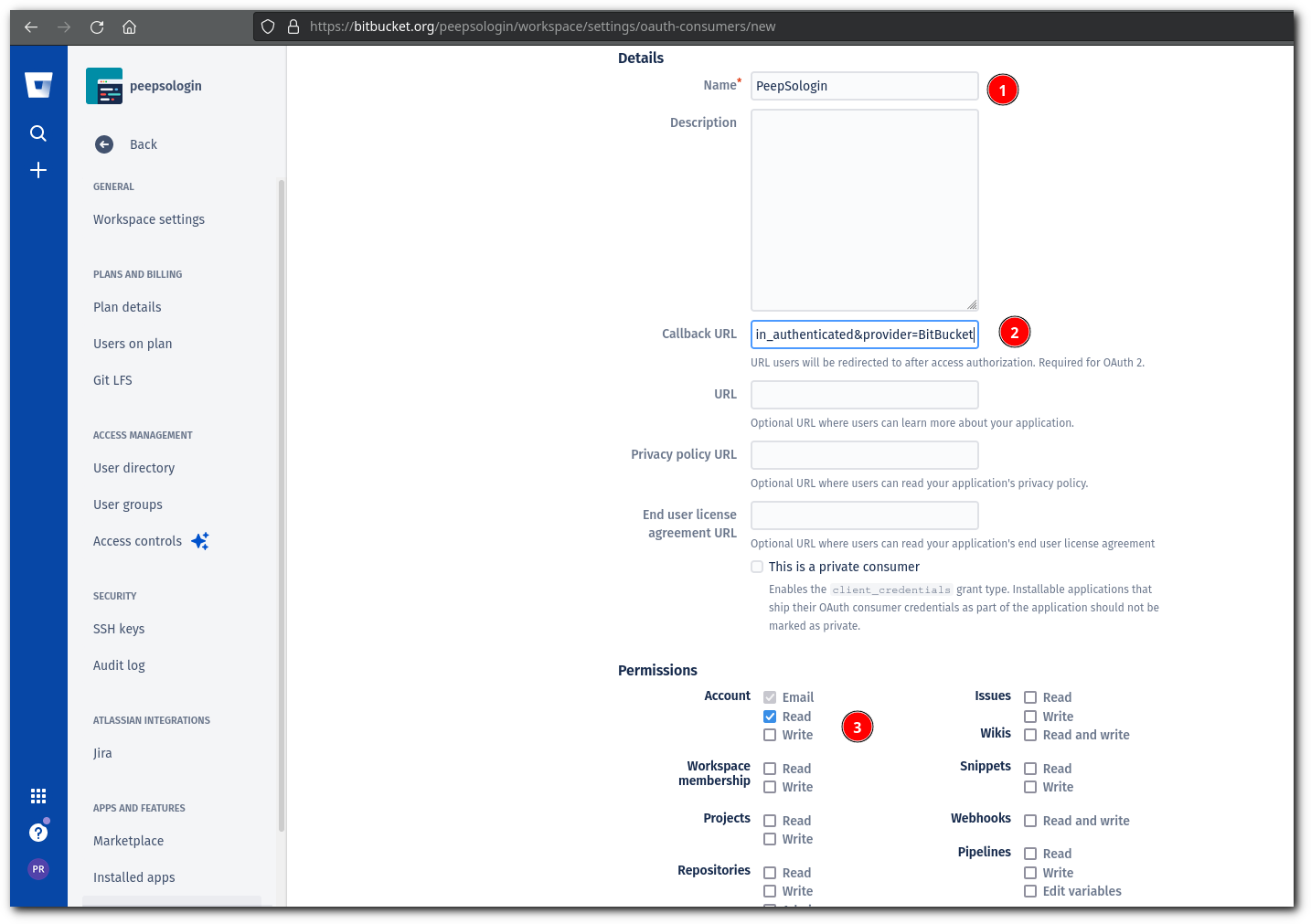Click the browser back arrow
This screenshot has width=1311, height=924.
click(31, 27)
